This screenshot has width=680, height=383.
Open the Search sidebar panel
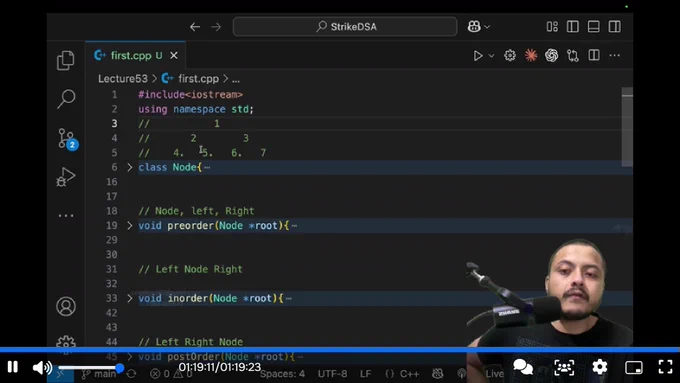(66, 99)
